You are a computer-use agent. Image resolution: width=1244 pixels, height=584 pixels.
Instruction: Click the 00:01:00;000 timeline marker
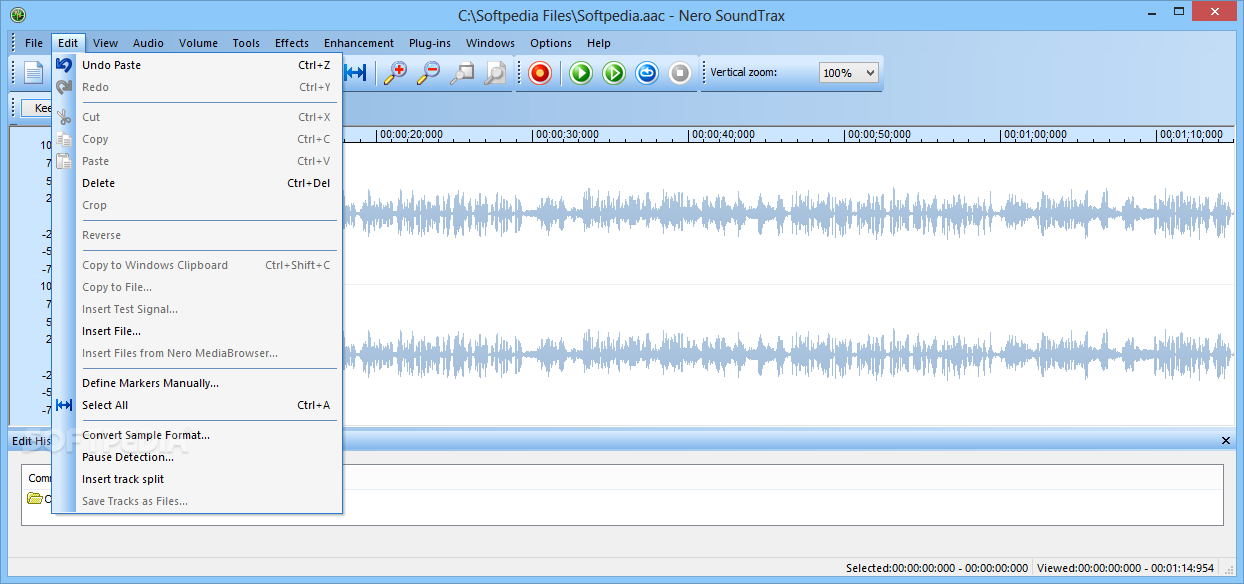click(1035, 134)
